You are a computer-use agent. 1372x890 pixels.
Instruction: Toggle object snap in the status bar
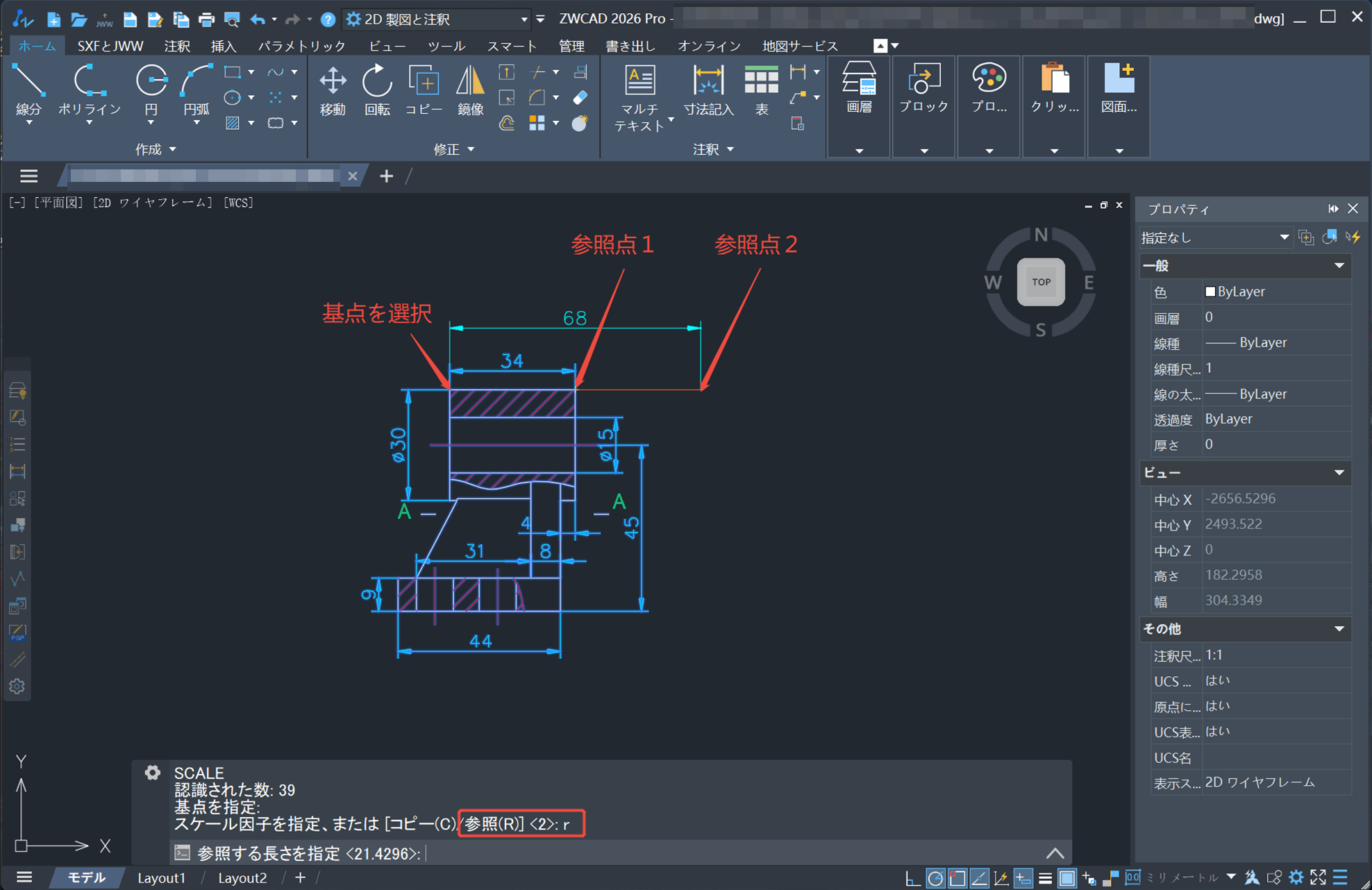pyautogui.click(x=957, y=878)
